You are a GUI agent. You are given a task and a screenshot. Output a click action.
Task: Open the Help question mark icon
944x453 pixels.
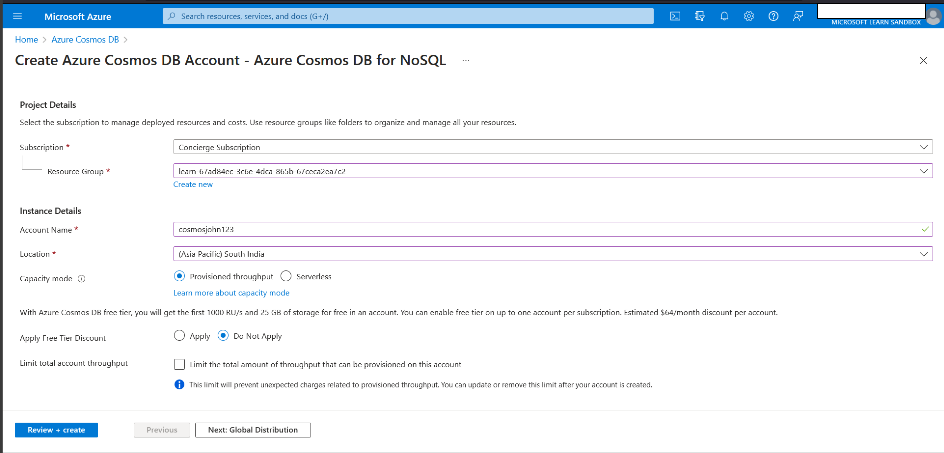(773, 16)
